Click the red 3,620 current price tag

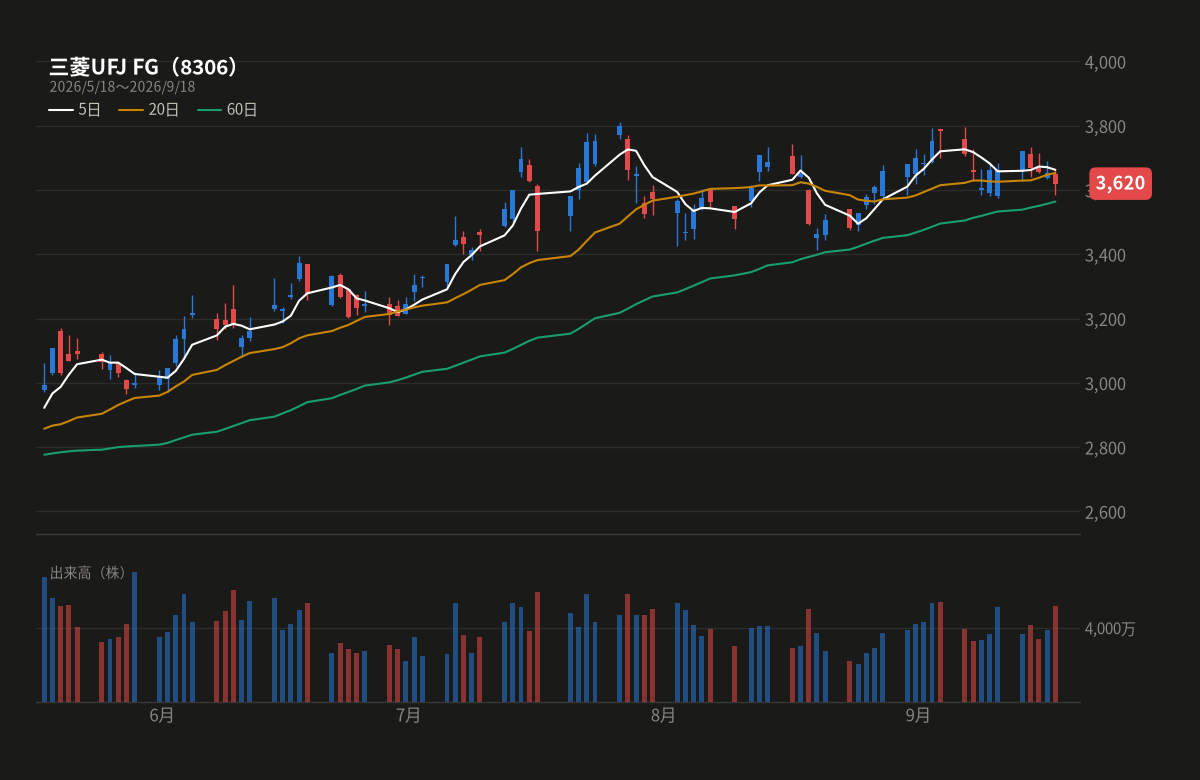click(1120, 183)
